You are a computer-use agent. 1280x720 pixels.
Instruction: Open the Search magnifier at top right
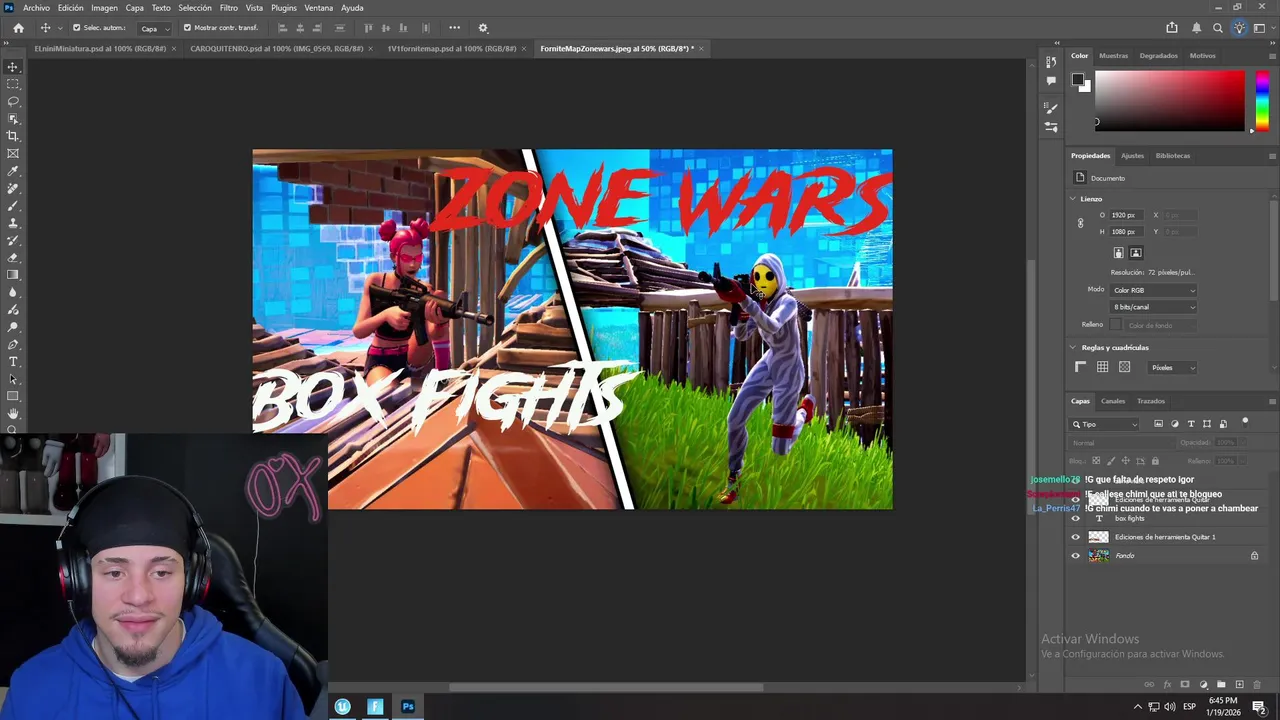coord(1218,28)
